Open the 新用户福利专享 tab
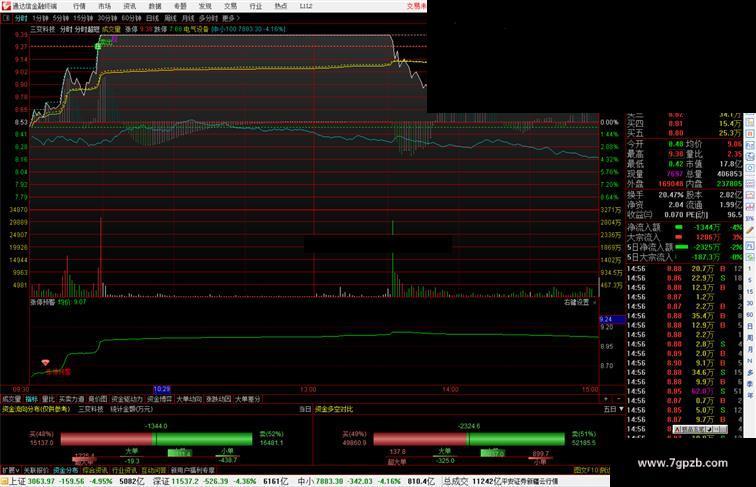The width and height of the screenshot is (756, 487). click(193, 470)
